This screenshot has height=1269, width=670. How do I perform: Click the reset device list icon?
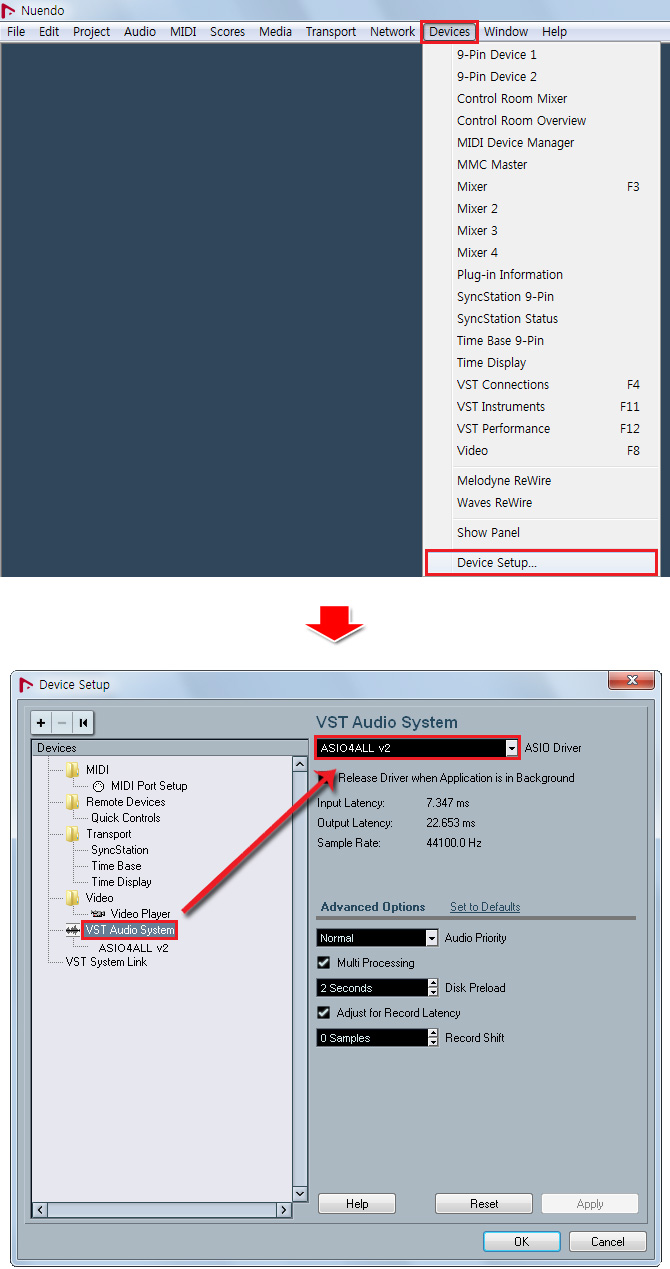click(x=83, y=723)
